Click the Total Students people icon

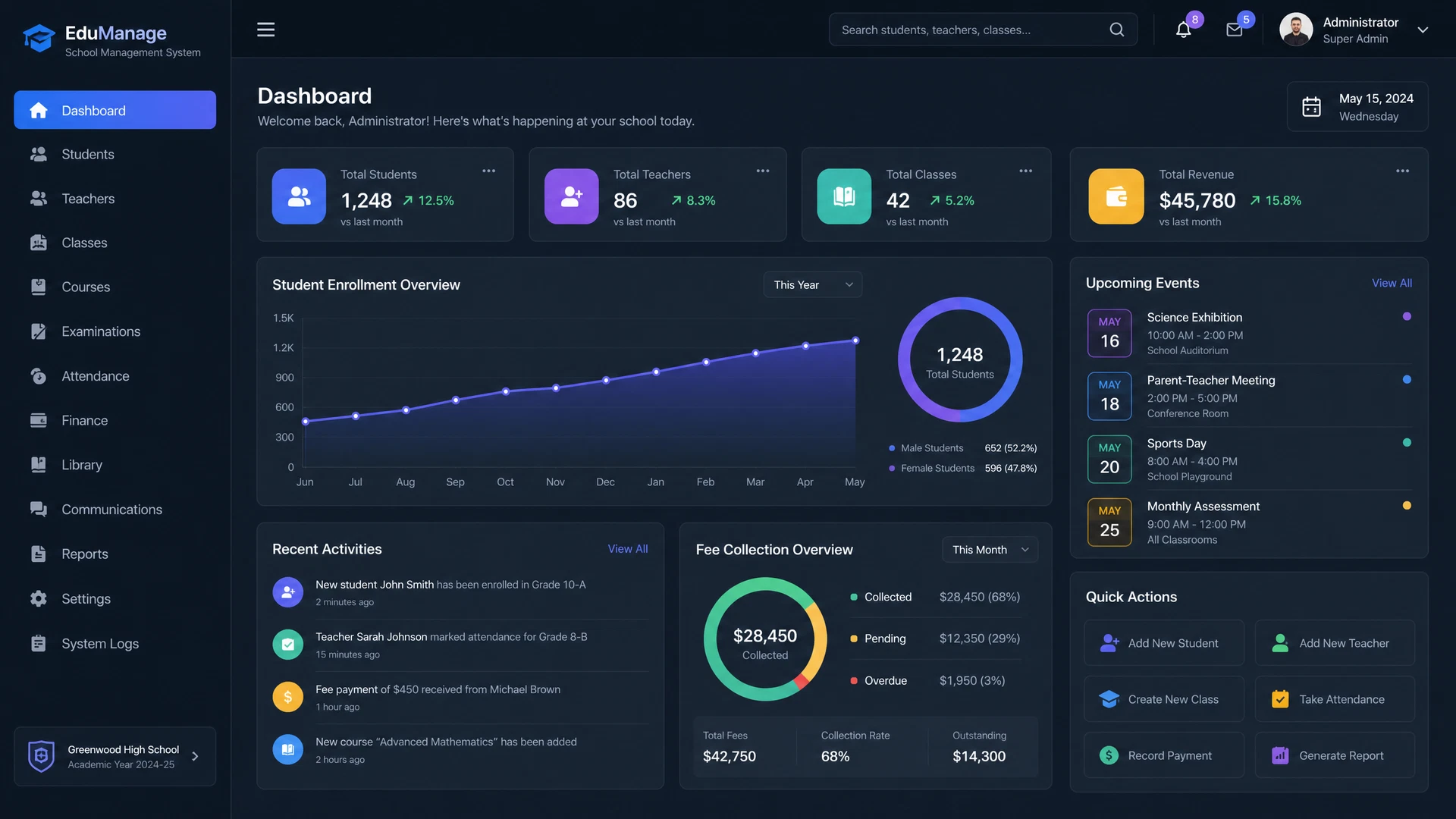click(x=299, y=196)
